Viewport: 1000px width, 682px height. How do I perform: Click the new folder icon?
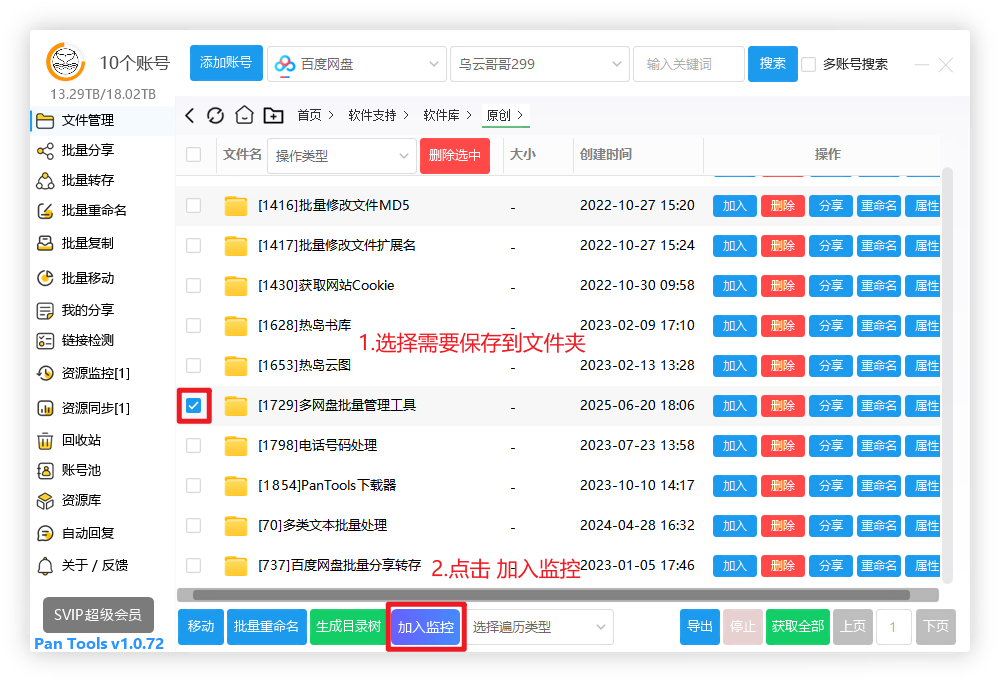click(273, 116)
